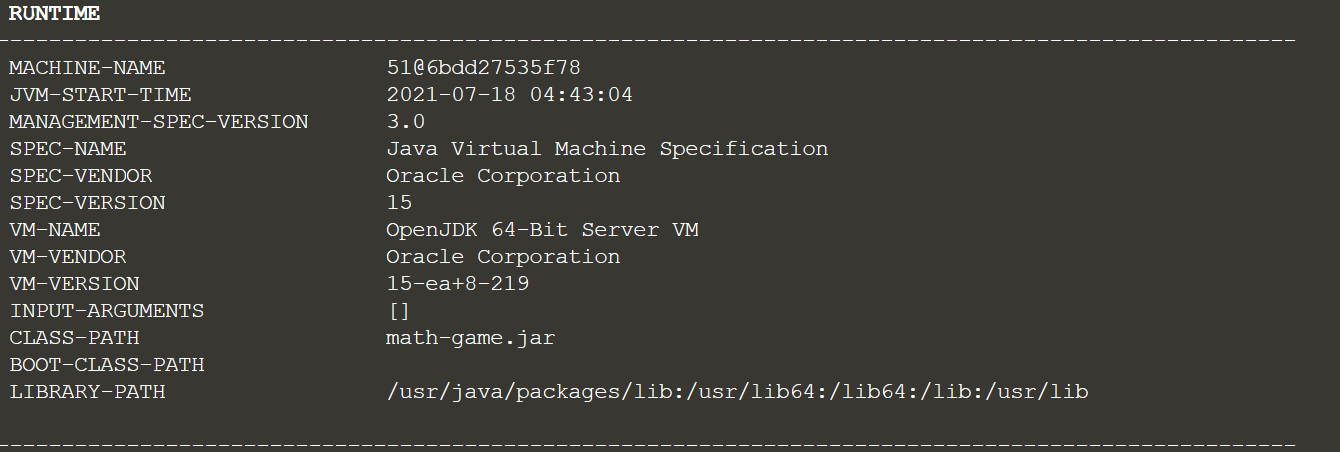Image resolution: width=1340 pixels, height=452 pixels.
Task: Click the machine name value 51@6bdd27535f78
Action: pos(483,68)
